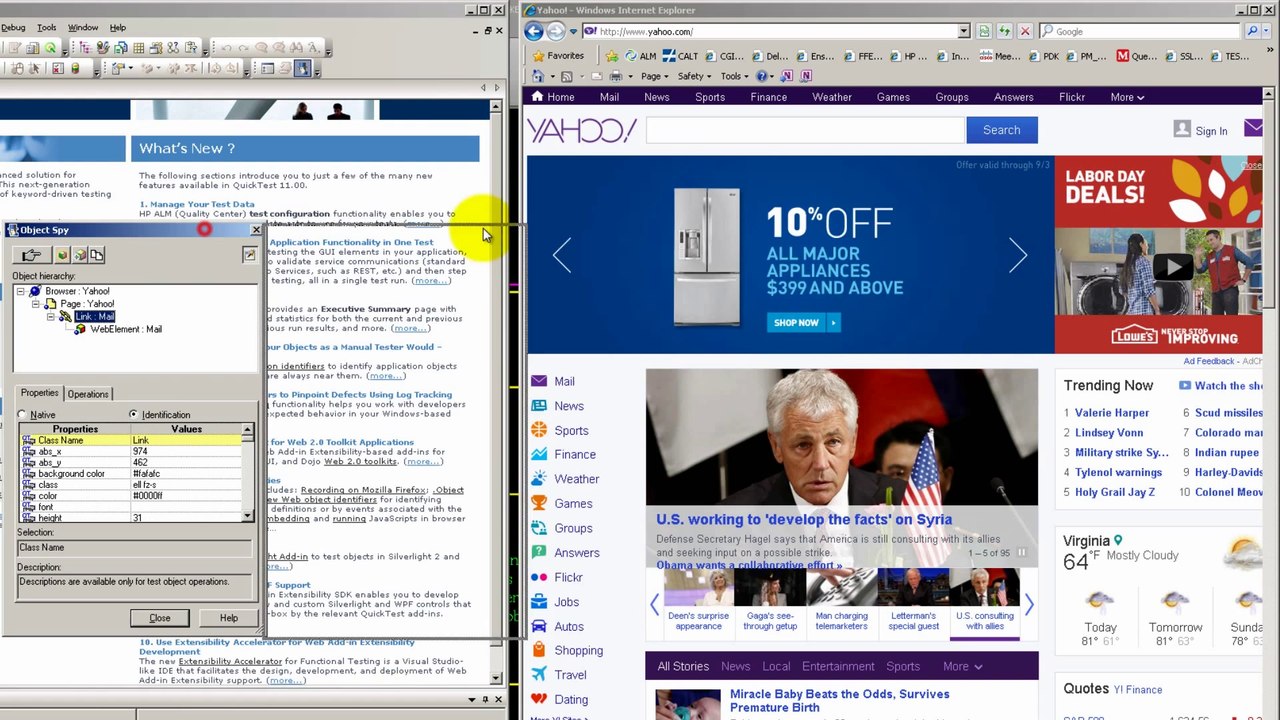Image resolution: width=1280 pixels, height=720 pixels.
Task: Click the Help button in Object Spy
Action: point(229,618)
